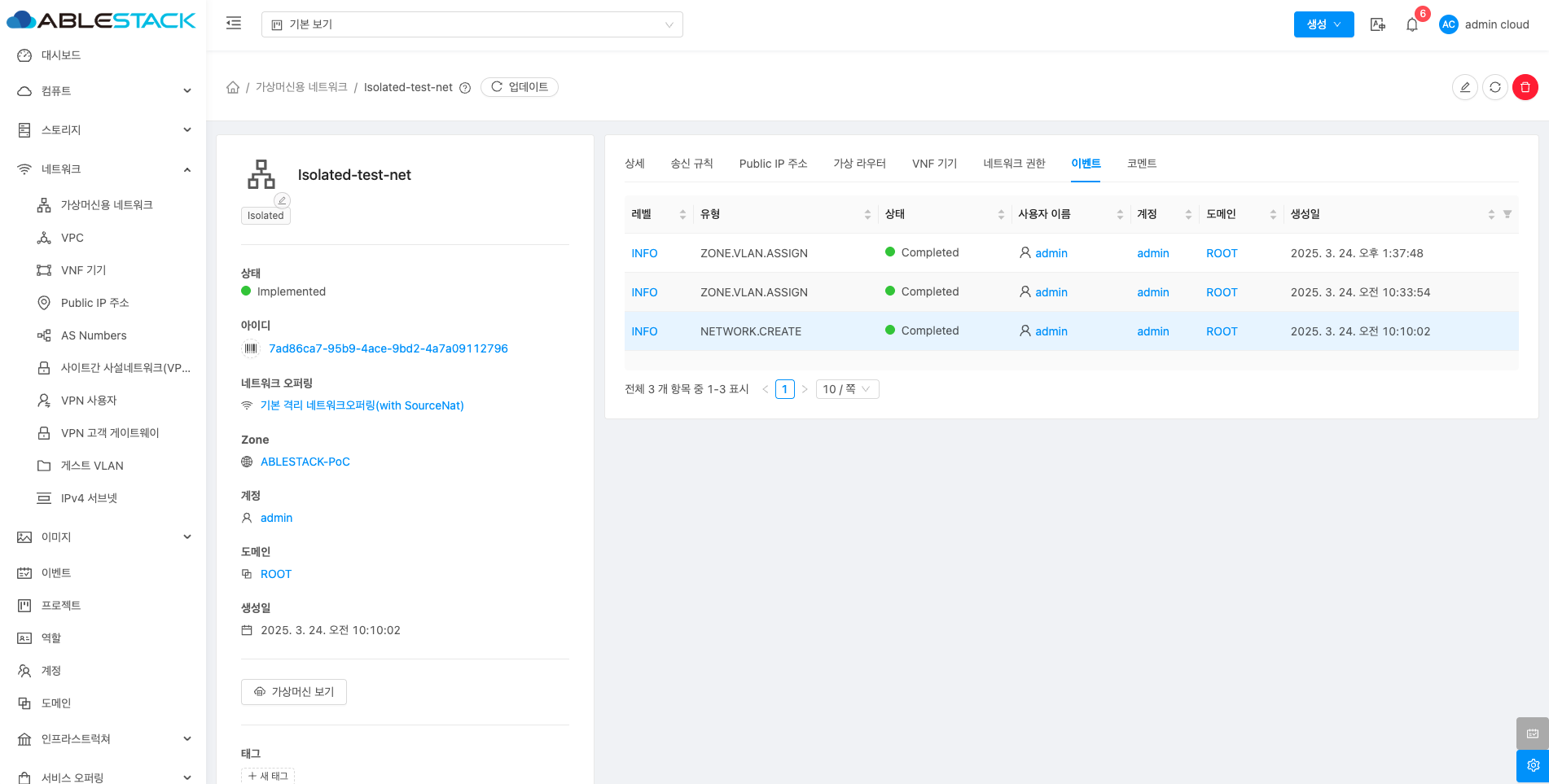Click the 가상머신 보기 button

pyautogui.click(x=294, y=691)
